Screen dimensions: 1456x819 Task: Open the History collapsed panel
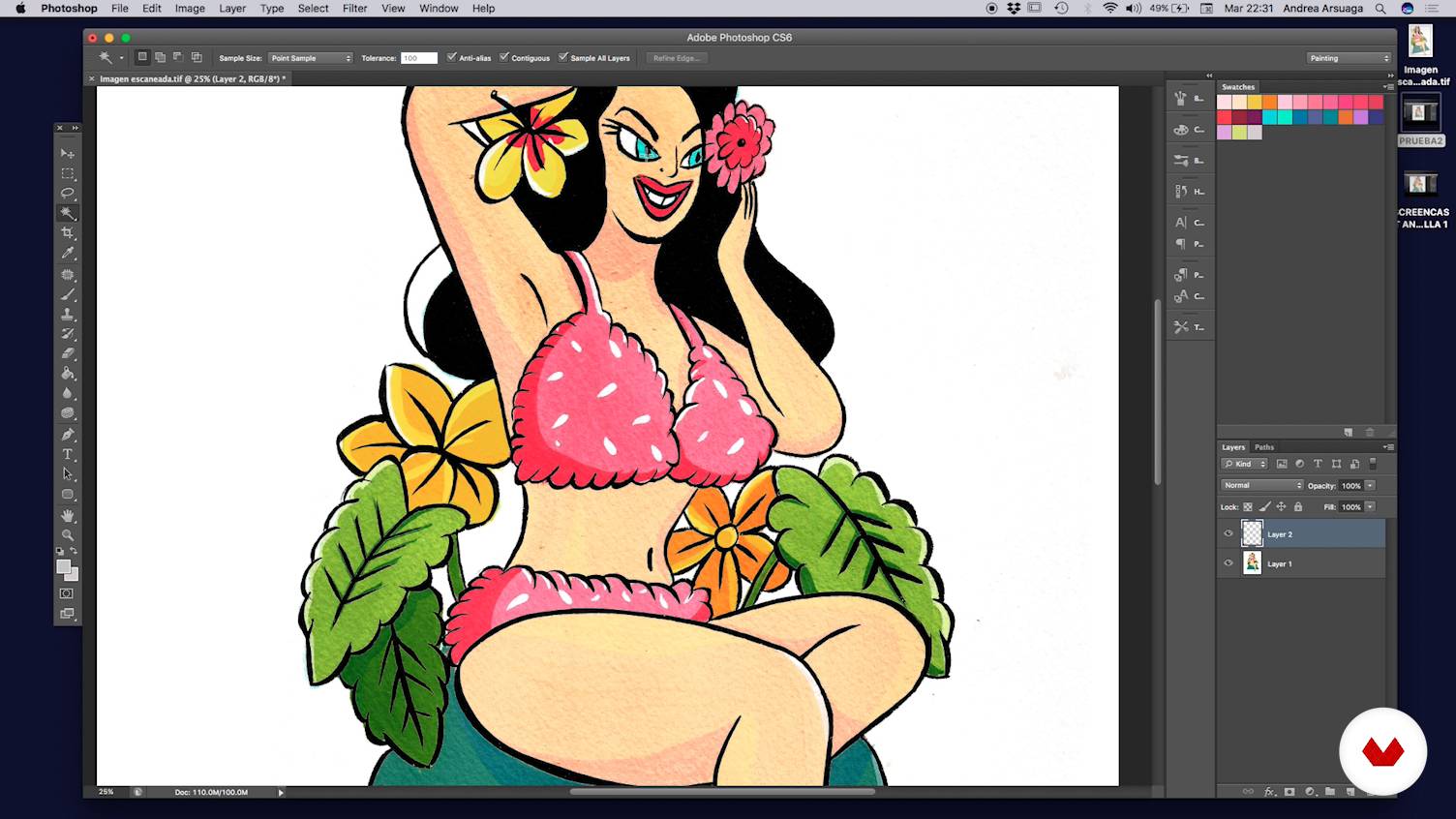[x=1189, y=191]
